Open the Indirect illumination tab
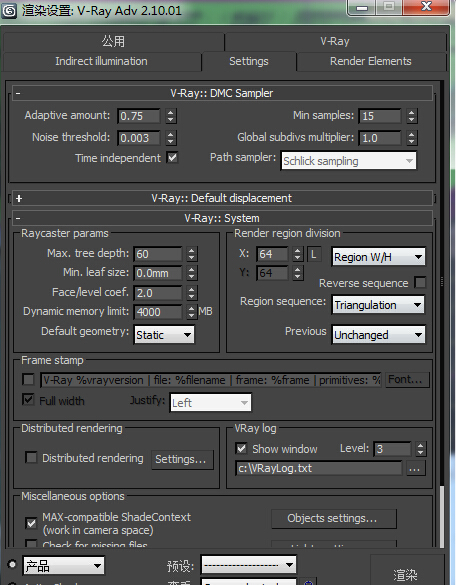456x585 pixels. 101,62
